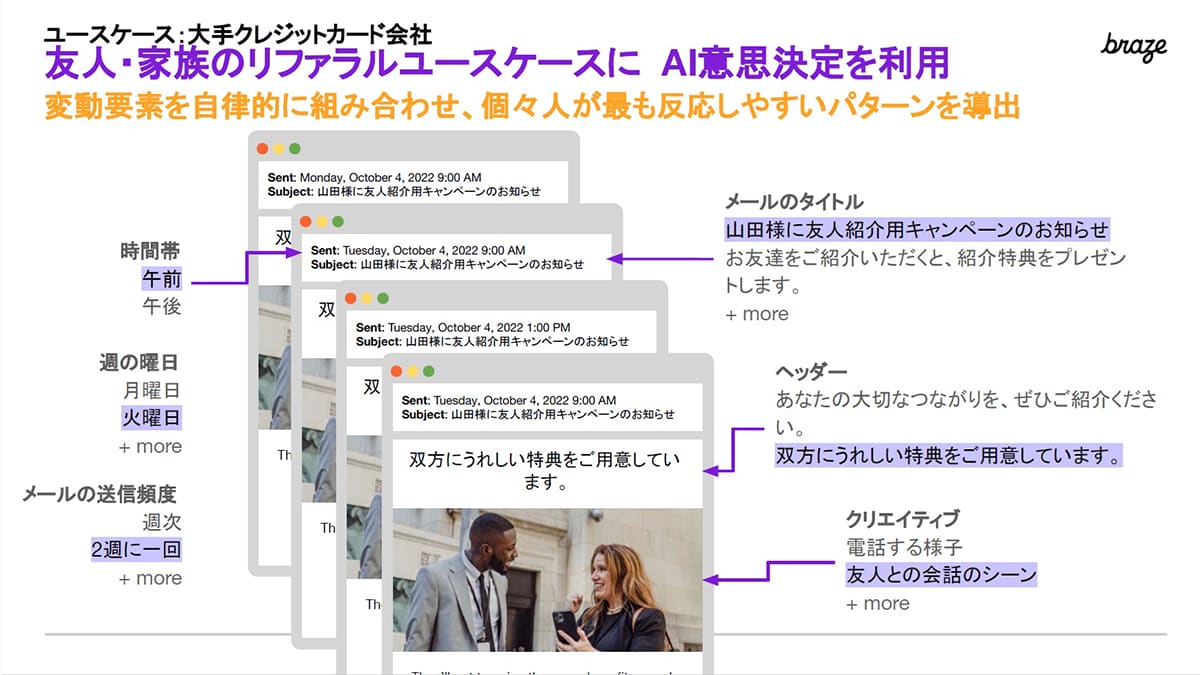Click the yellow circle on the frontmost email window
Image resolution: width=1200 pixels, height=675 pixels.
pos(410,370)
